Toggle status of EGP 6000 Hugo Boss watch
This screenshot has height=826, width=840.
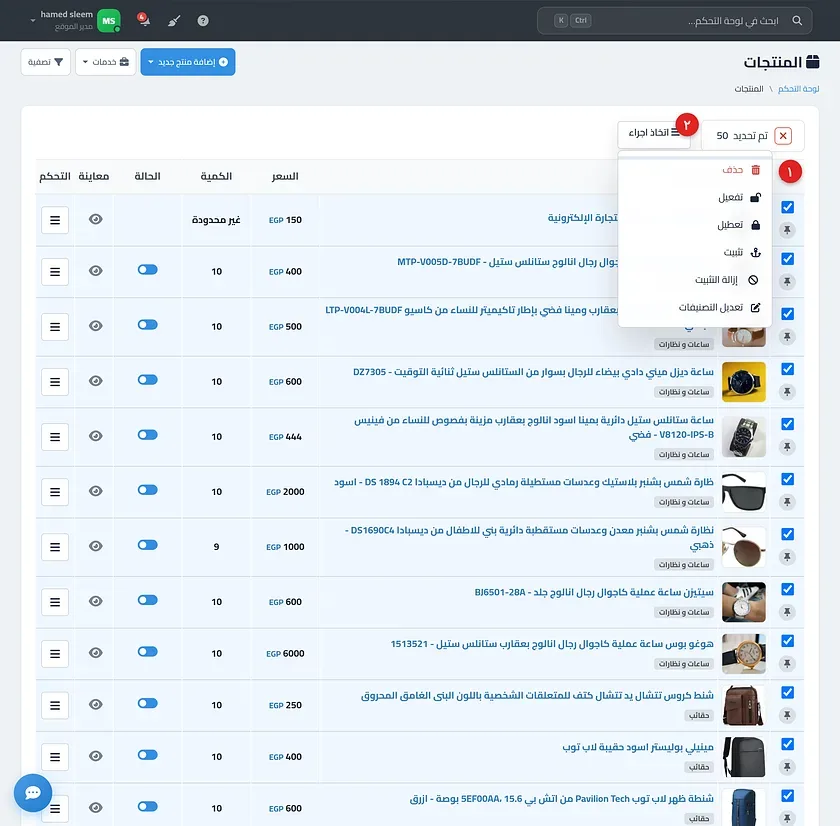147,651
